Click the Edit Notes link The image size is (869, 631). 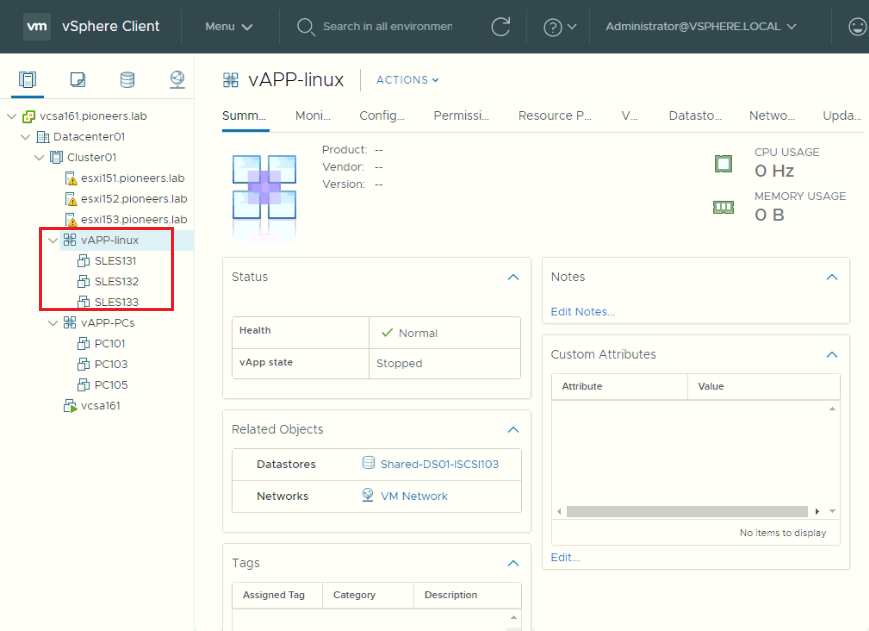[x=582, y=312]
